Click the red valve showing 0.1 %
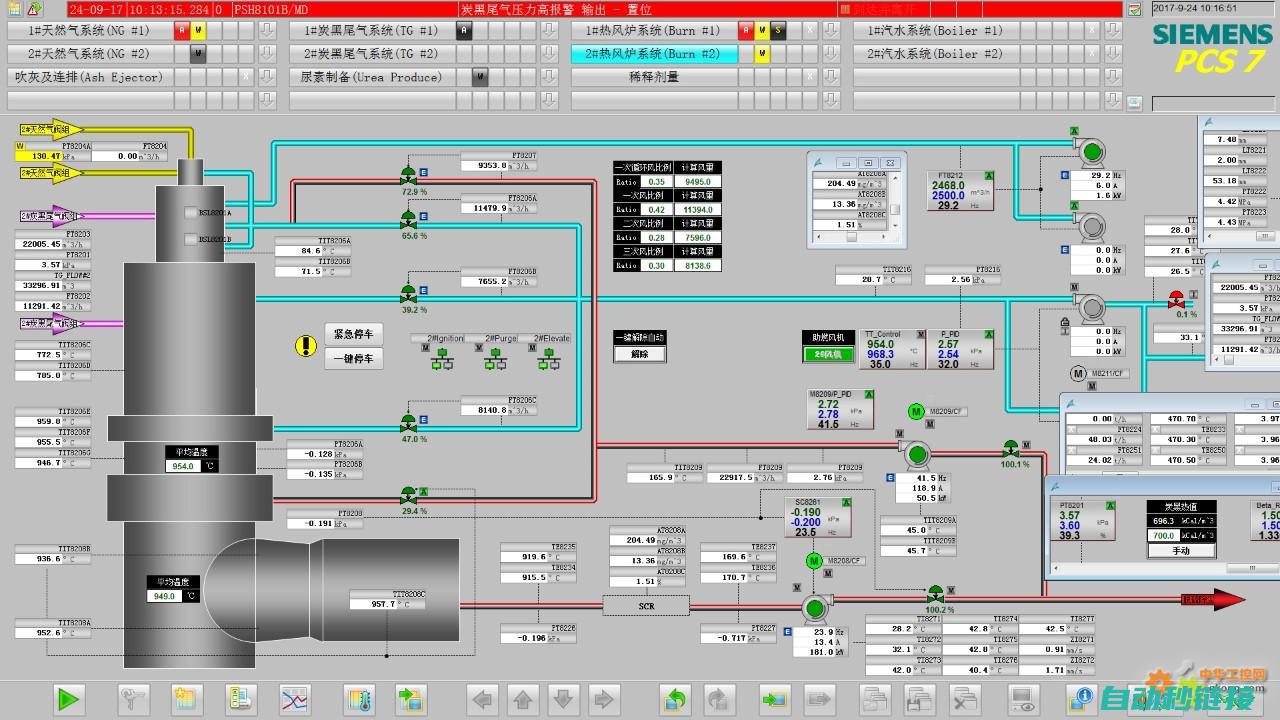Viewport: 1280px width, 720px height. click(1176, 299)
